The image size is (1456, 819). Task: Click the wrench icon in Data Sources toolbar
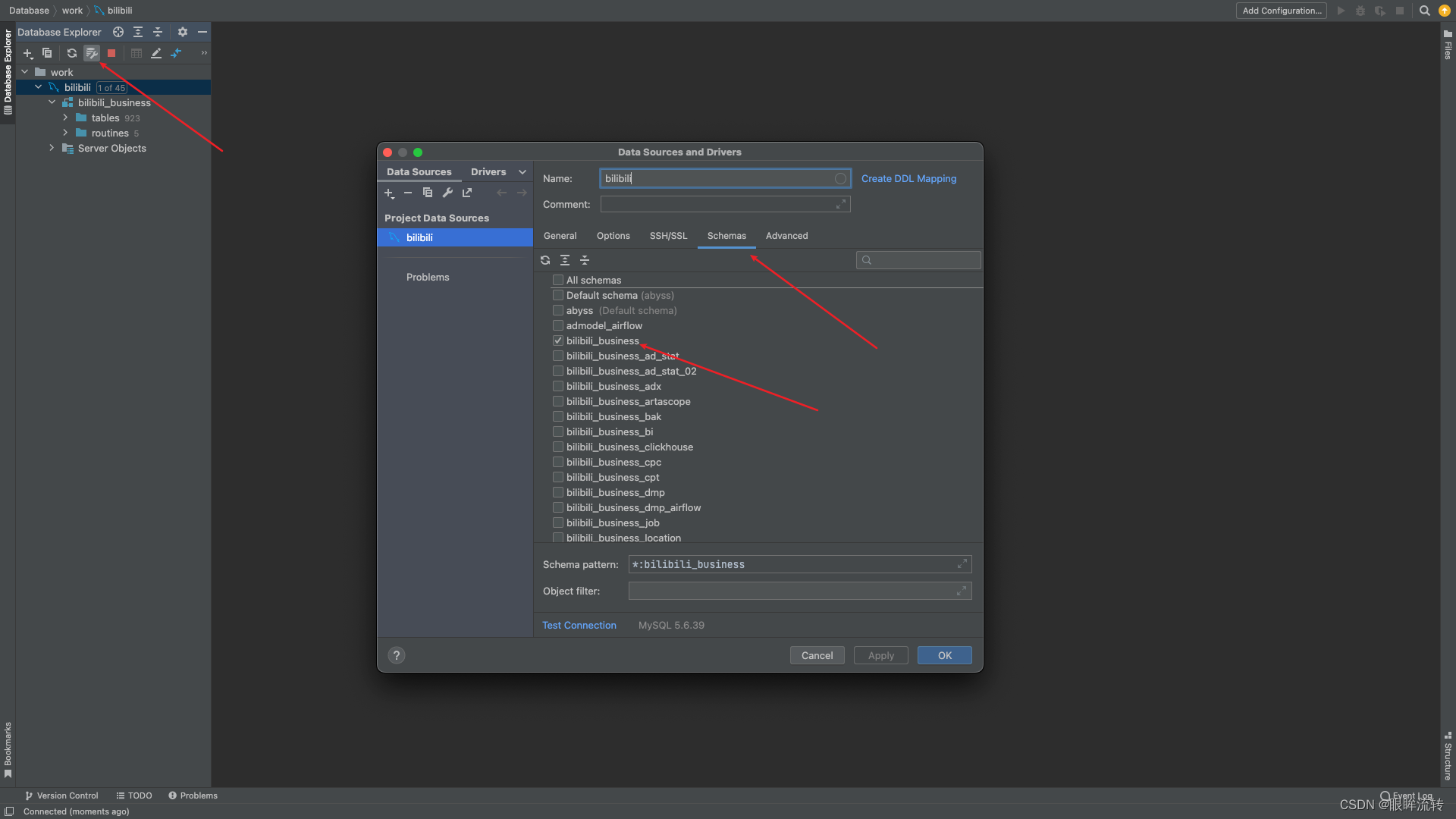[447, 193]
